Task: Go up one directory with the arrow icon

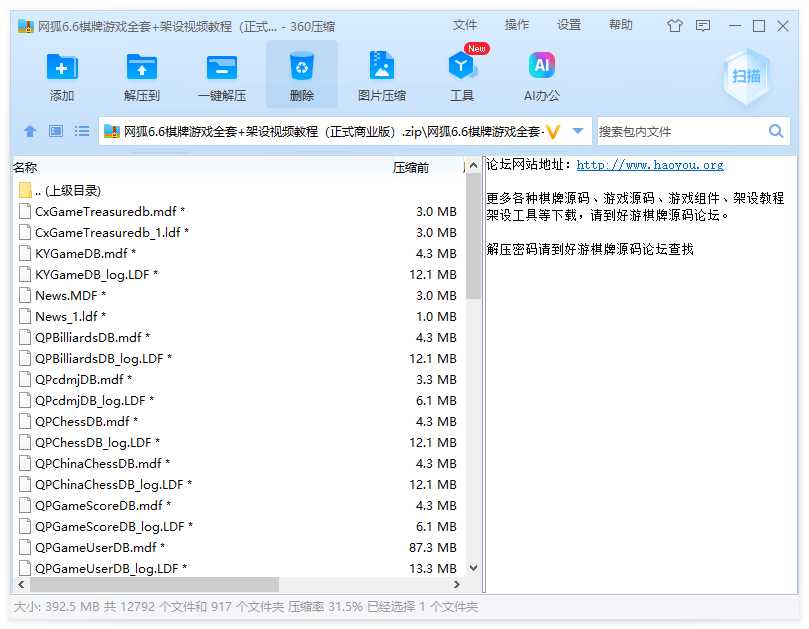Action: pyautogui.click(x=30, y=131)
